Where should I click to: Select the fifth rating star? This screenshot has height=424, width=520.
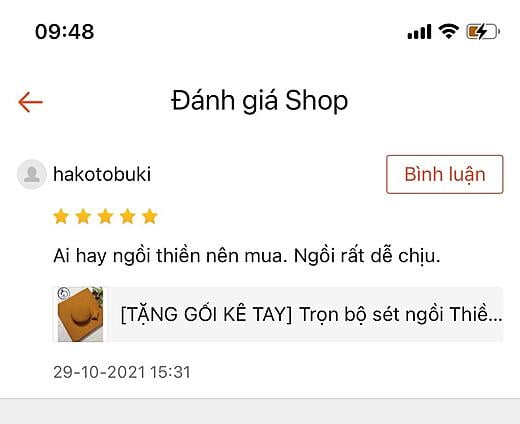coord(150,216)
